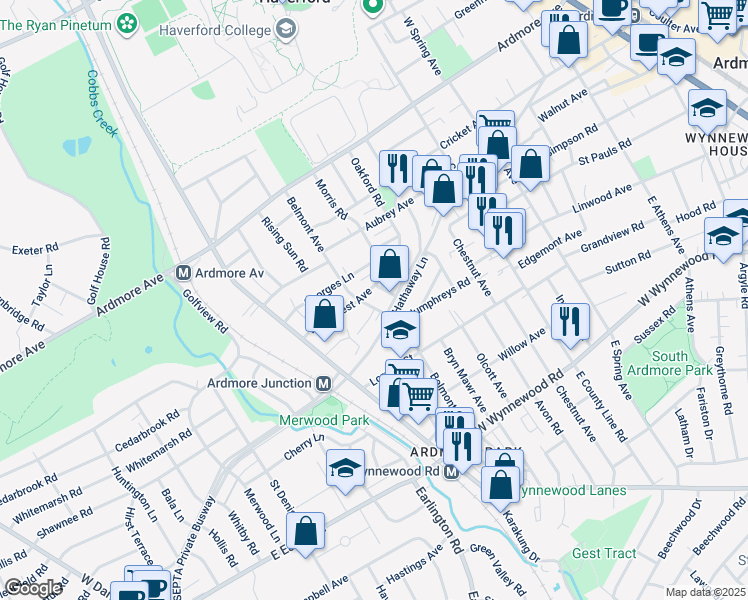Select the Sussex Rd street label

(654, 324)
